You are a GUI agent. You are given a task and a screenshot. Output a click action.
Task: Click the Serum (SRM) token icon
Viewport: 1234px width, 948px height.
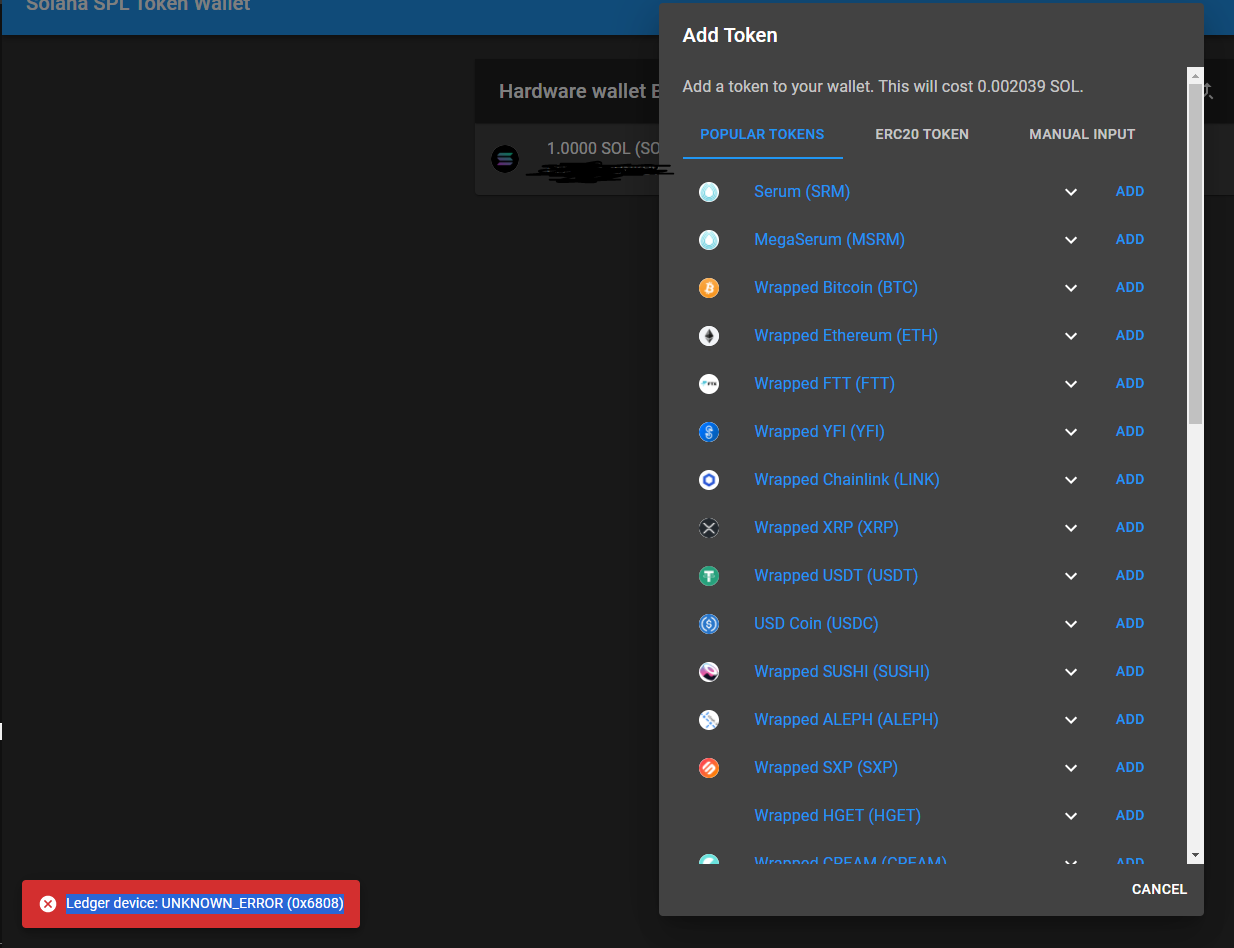pyautogui.click(x=709, y=192)
